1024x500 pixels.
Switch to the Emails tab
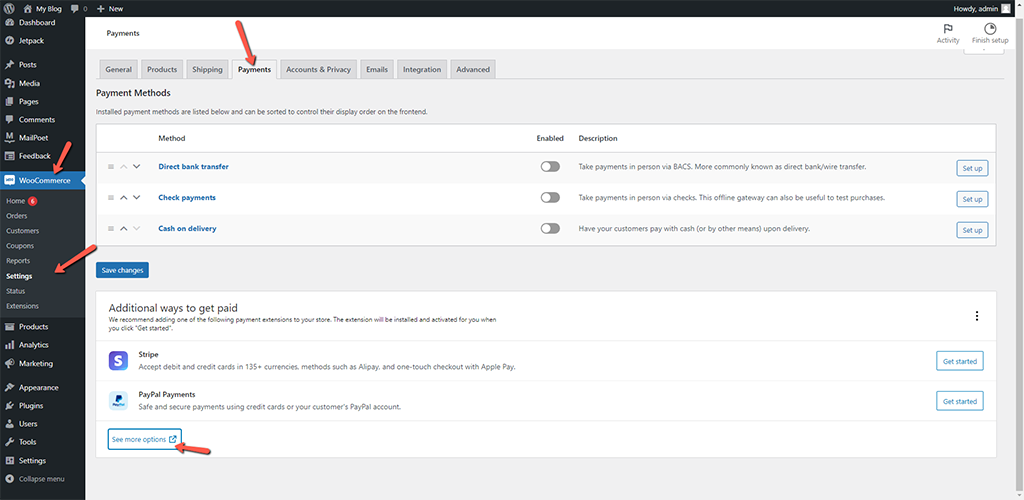point(377,69)
